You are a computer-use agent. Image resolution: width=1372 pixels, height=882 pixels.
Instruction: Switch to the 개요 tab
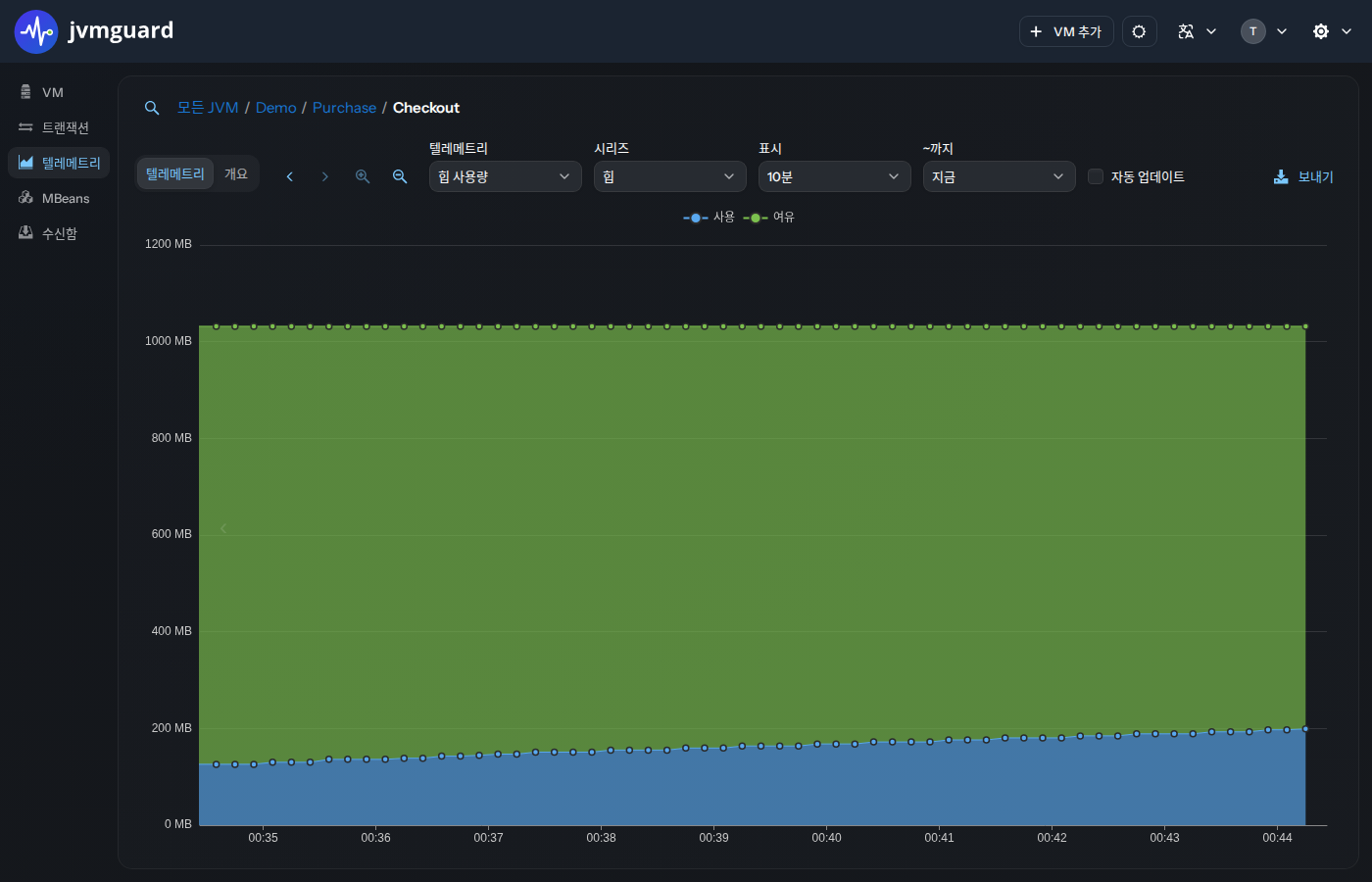pos(236,173)
